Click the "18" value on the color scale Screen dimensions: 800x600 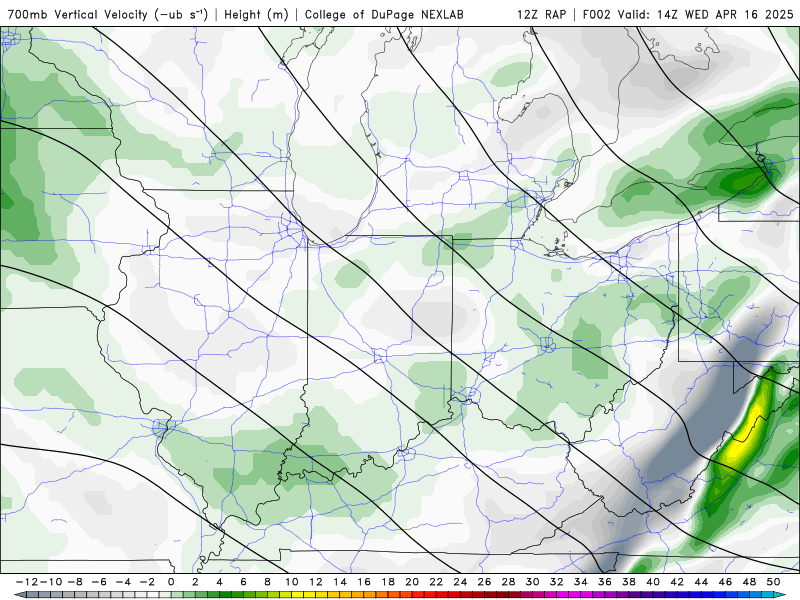click(x=388, y=582)
